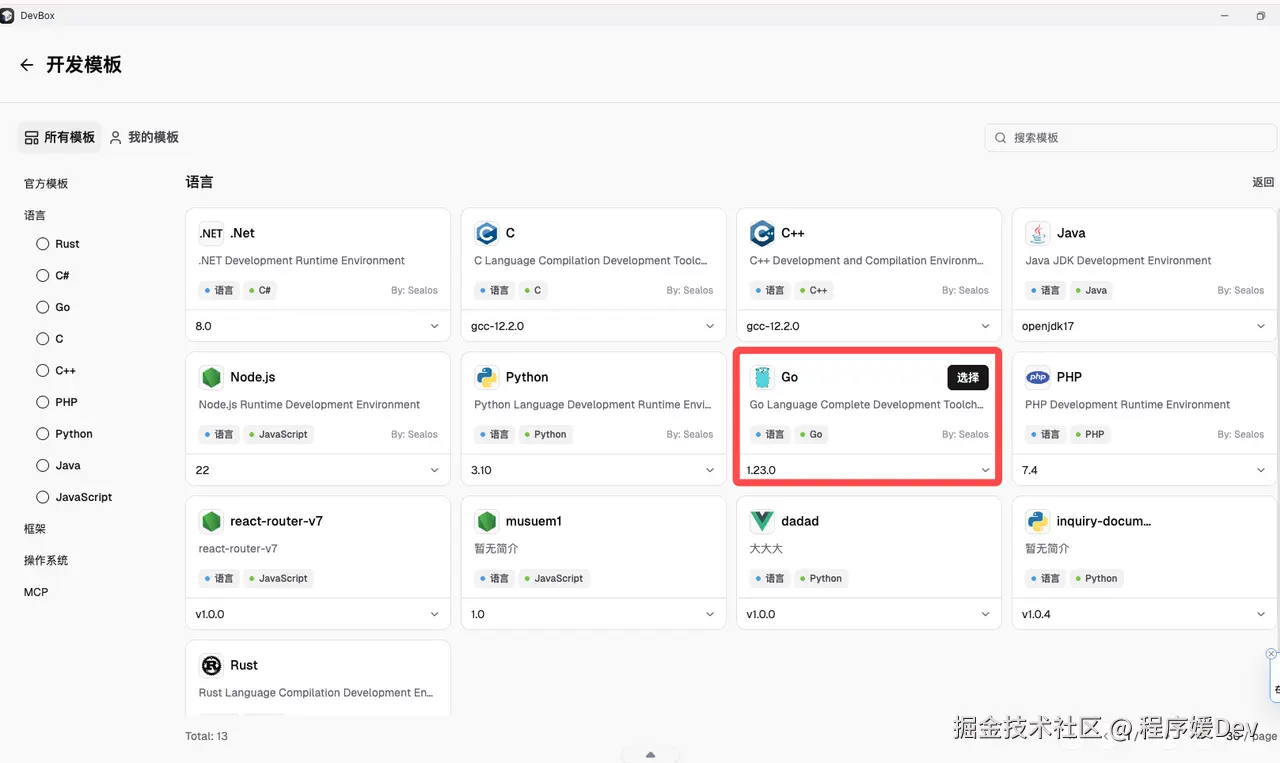Click the 语言 tag on musuem1 card
Image resolution: width=1280 pixels, height=763 pixels.
point(494,578)
